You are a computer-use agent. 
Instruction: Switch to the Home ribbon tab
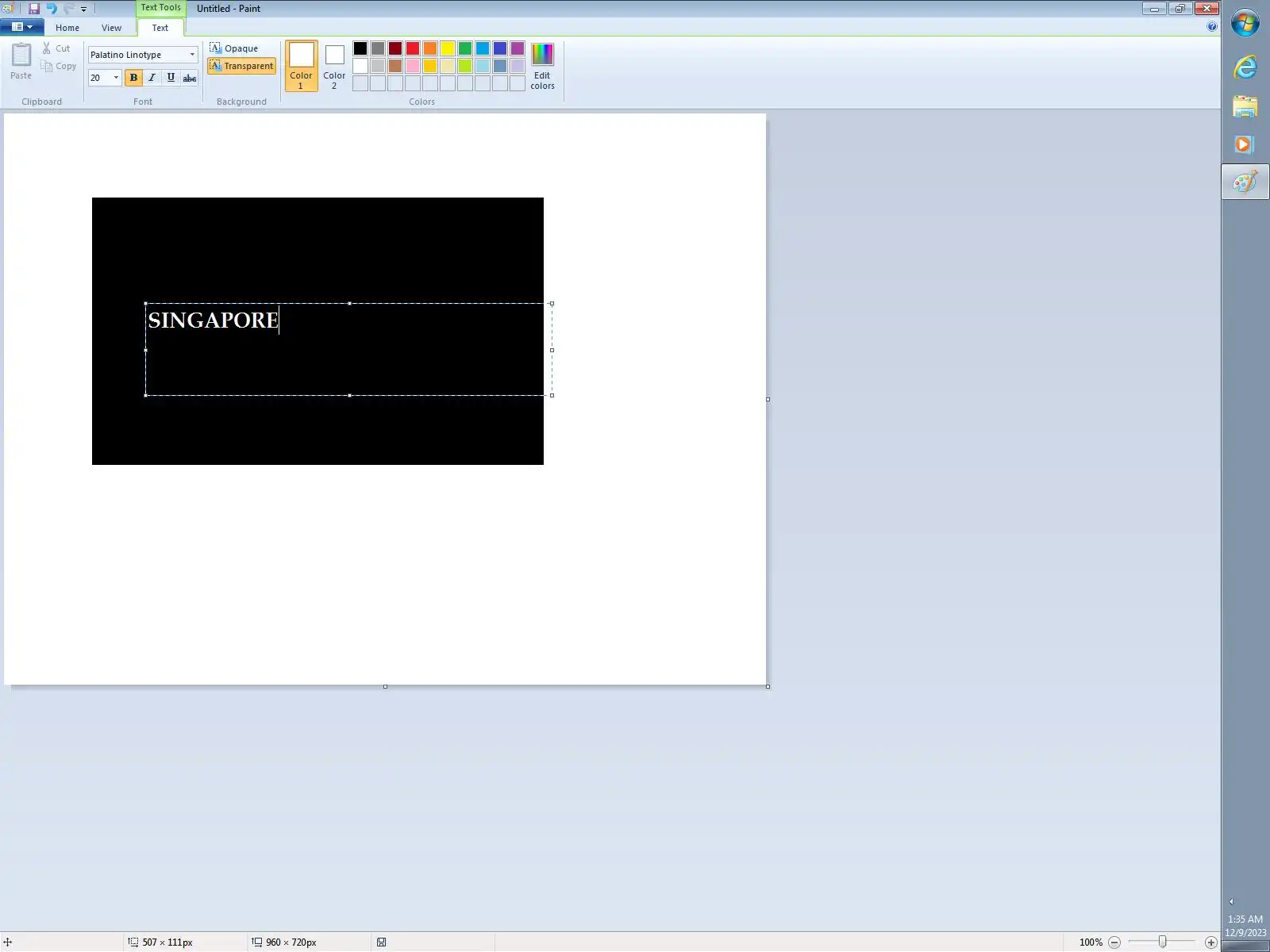click(67, 28)
